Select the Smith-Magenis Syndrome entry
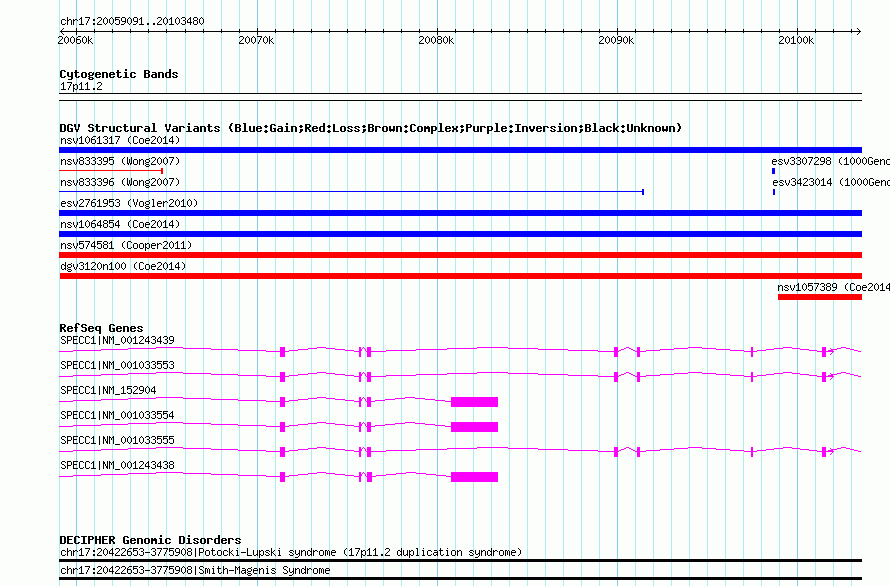 coord(195,570)
